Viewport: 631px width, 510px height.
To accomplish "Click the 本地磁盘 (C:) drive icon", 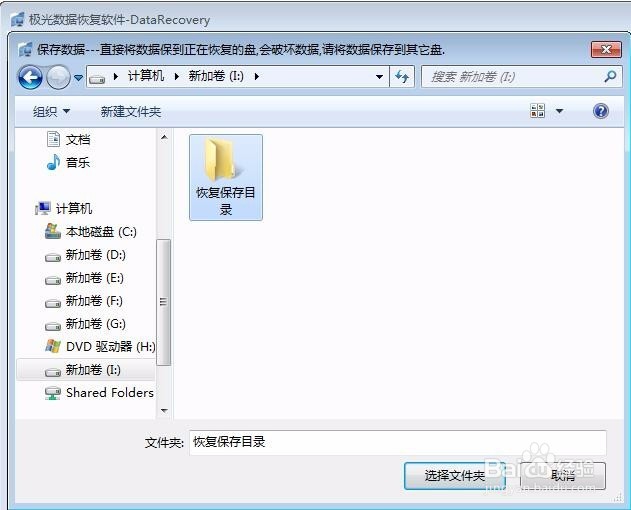I will pos(53,231).
